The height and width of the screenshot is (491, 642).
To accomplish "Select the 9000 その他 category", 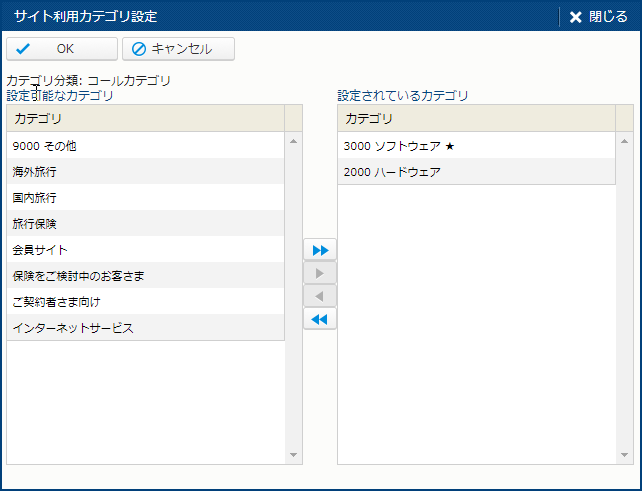I will click(145, 146).
